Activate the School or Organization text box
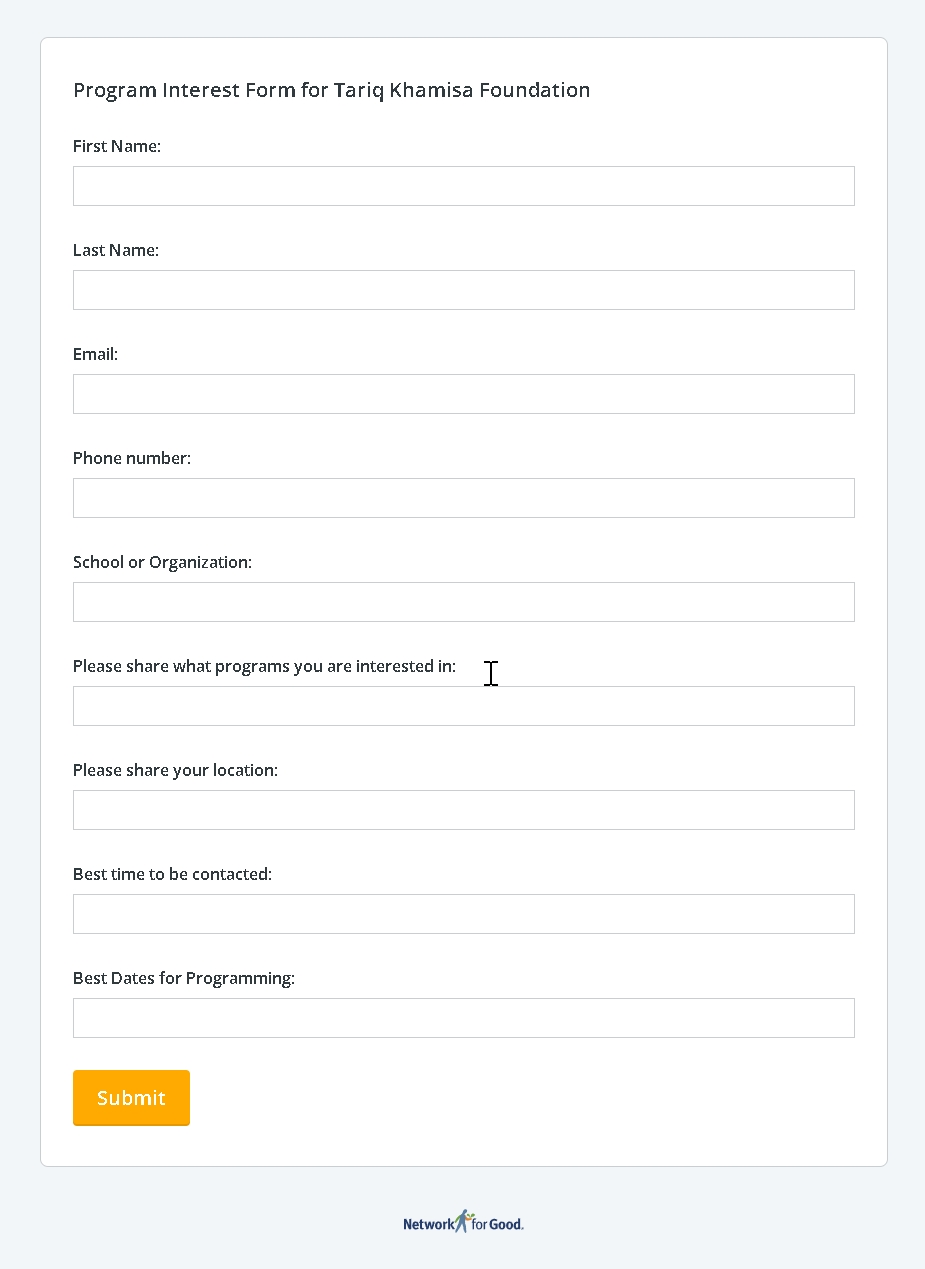This screenshot has width=925, height=1269. 464,602
